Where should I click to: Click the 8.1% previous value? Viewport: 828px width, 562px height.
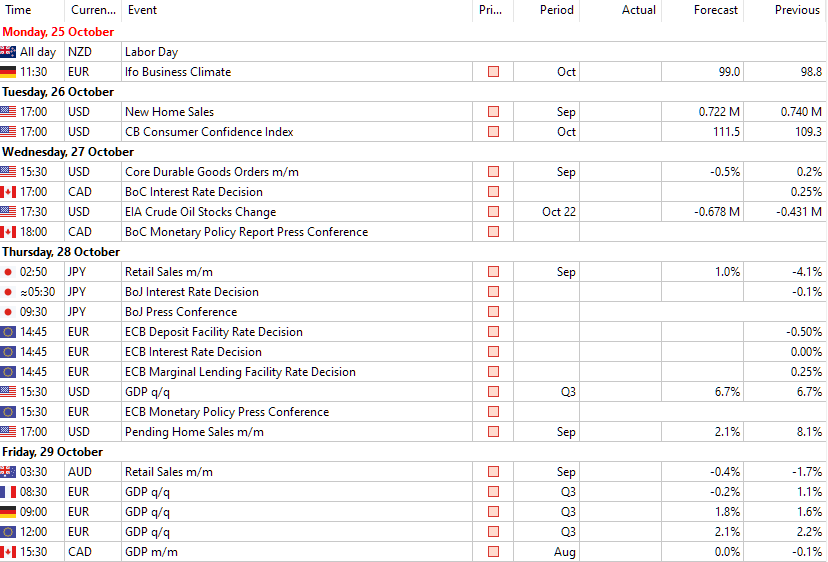click(810, 432)
